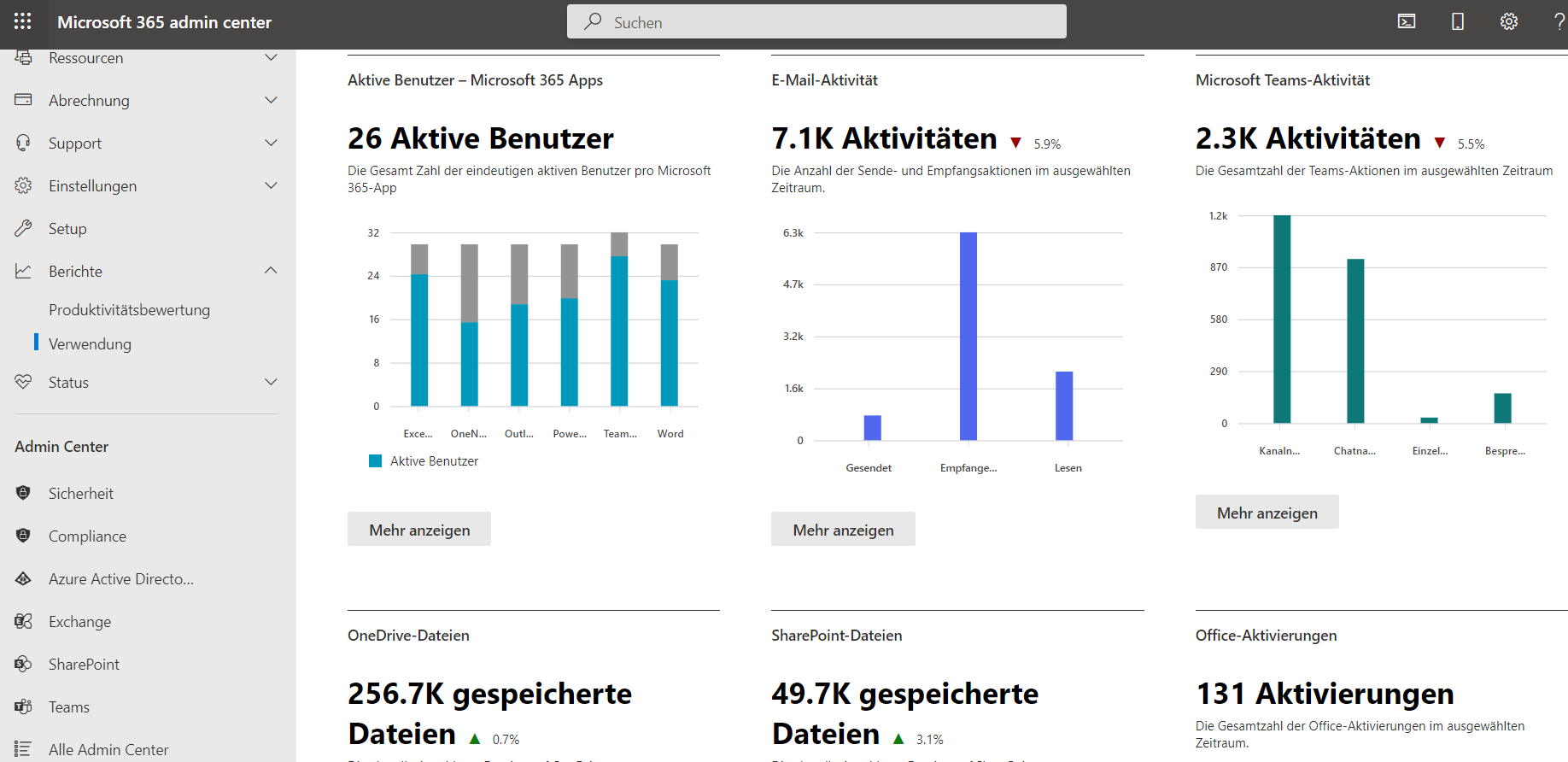The height and width of the screenshot is (762, 1568).
Task: Click the 'OneDrive-Dateien' card title
Action: tap(408, 636)
